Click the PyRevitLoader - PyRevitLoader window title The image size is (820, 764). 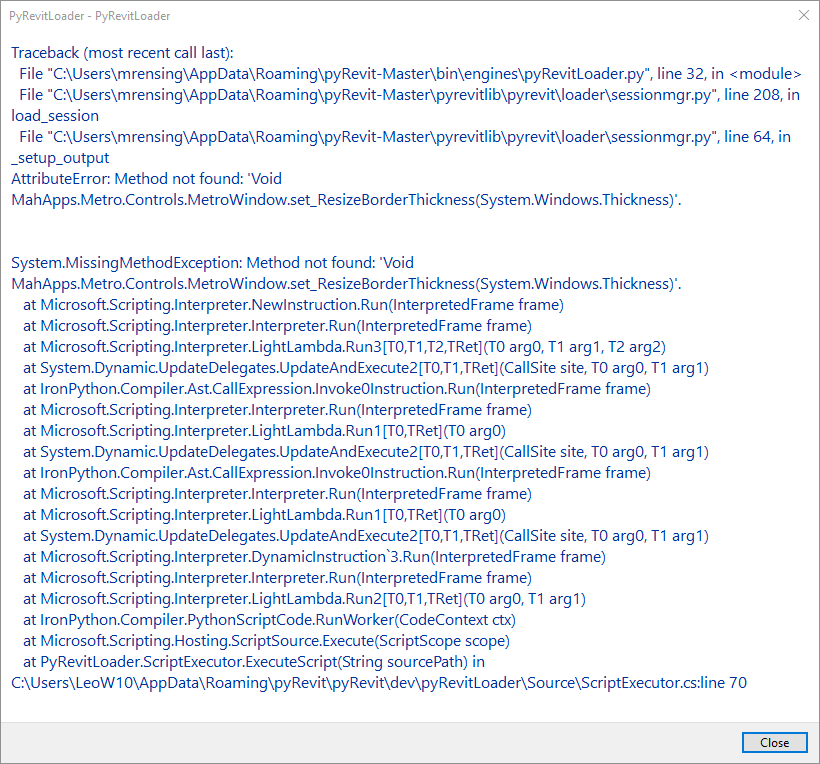tap(89, 16)
